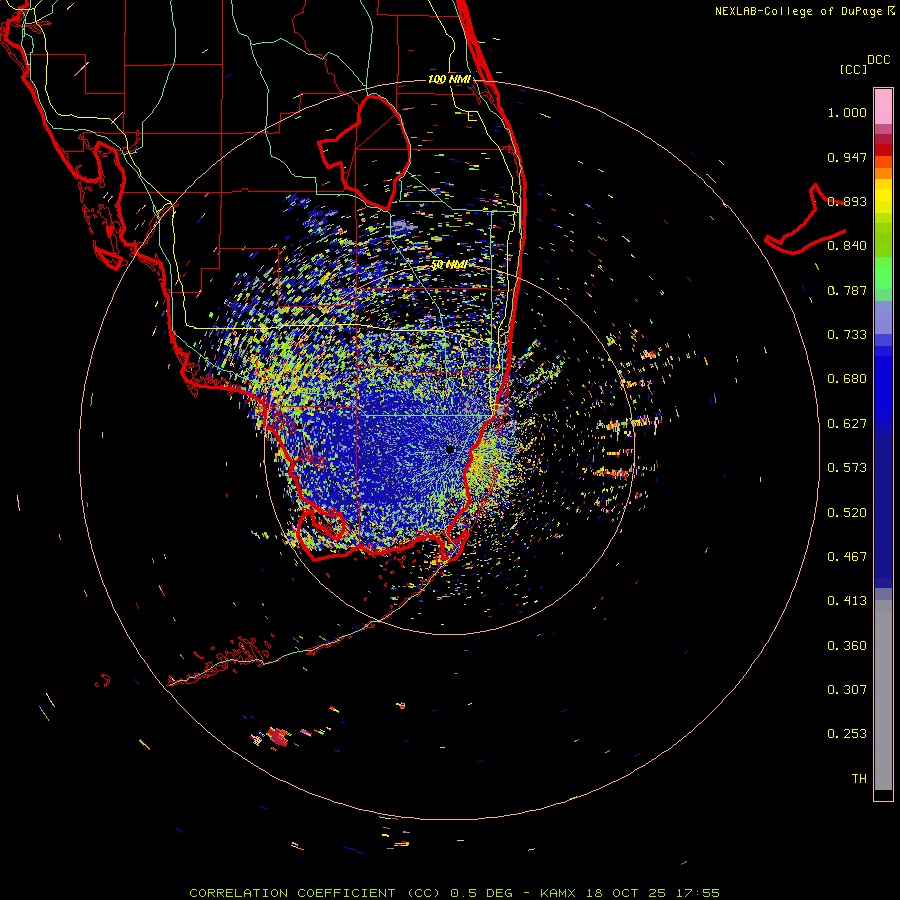This screenshot has width=900, height=900.
Task: Pick the light pink color bar segment
Action: tap(883, 107)
